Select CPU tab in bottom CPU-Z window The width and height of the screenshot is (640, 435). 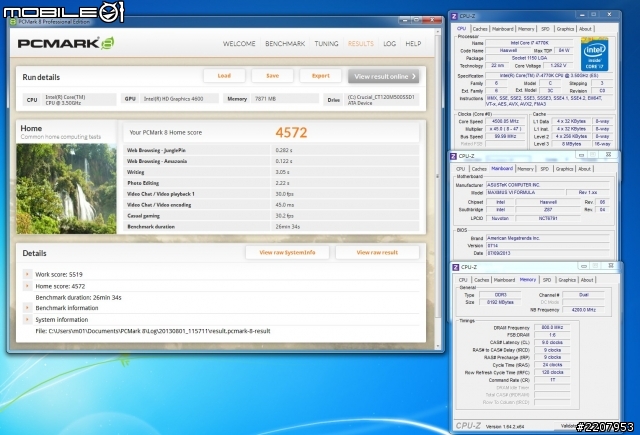pos(463,280)
